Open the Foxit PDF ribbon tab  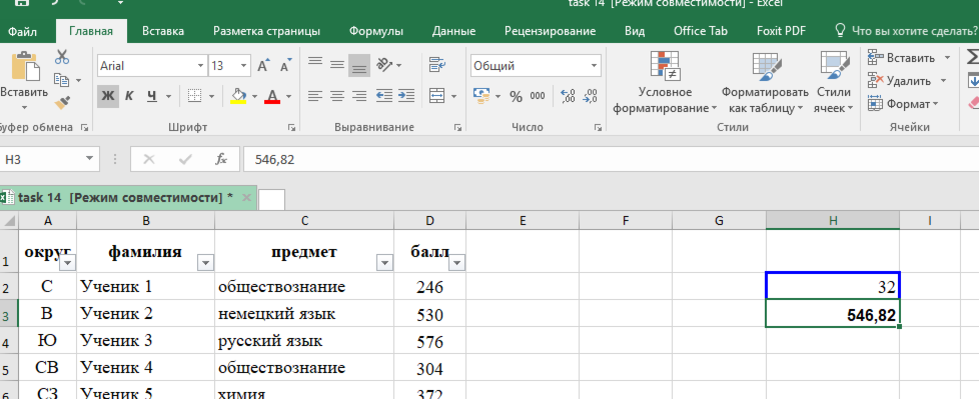781,31
